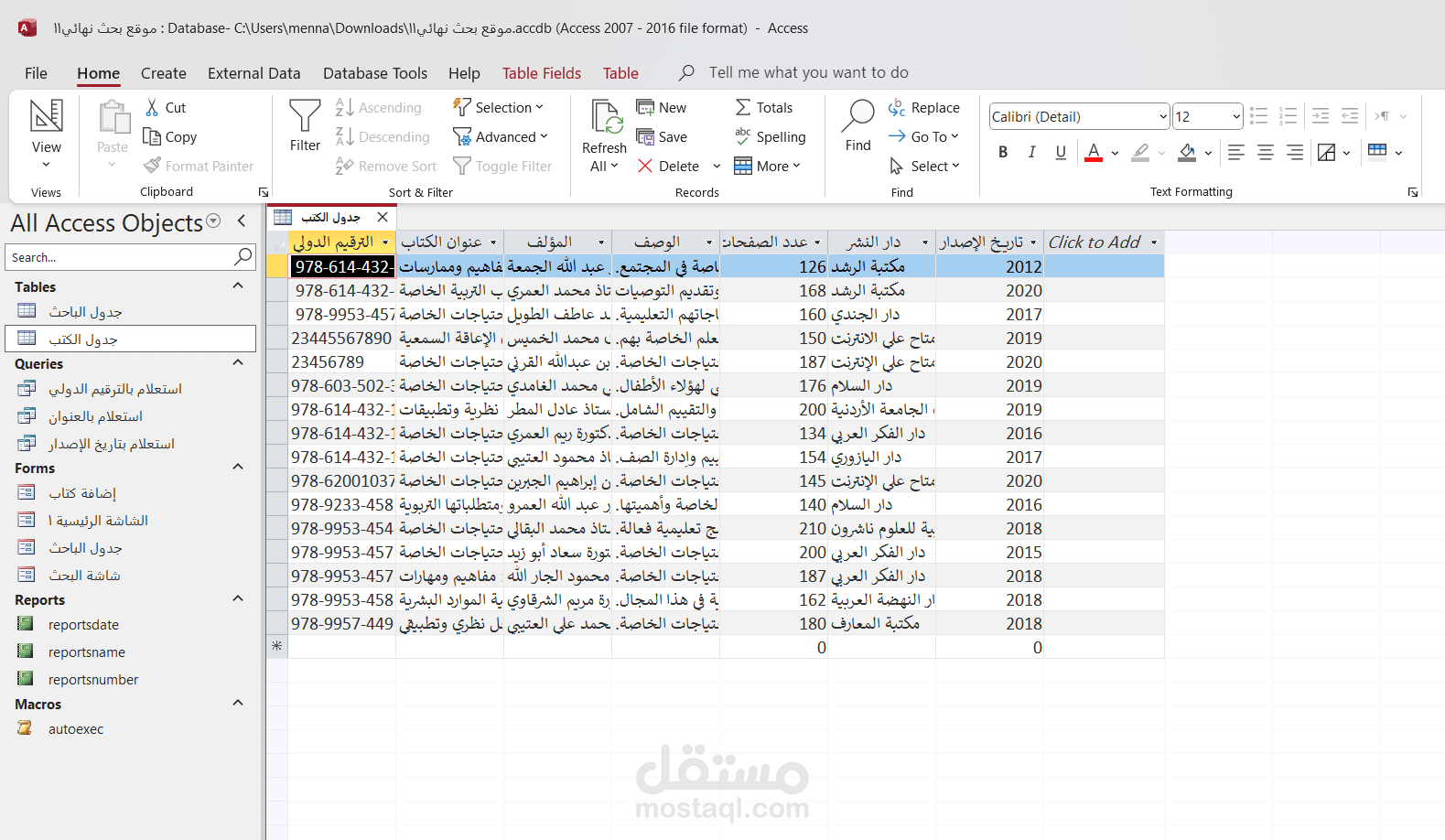Apply Bold formatting

1003,153
